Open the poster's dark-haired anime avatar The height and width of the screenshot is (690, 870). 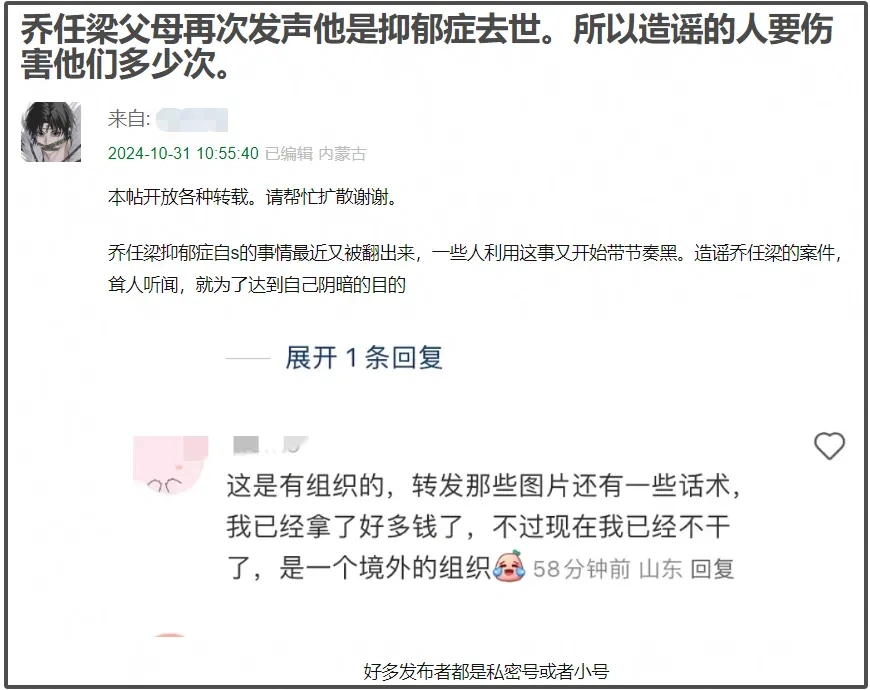(51, 132)
